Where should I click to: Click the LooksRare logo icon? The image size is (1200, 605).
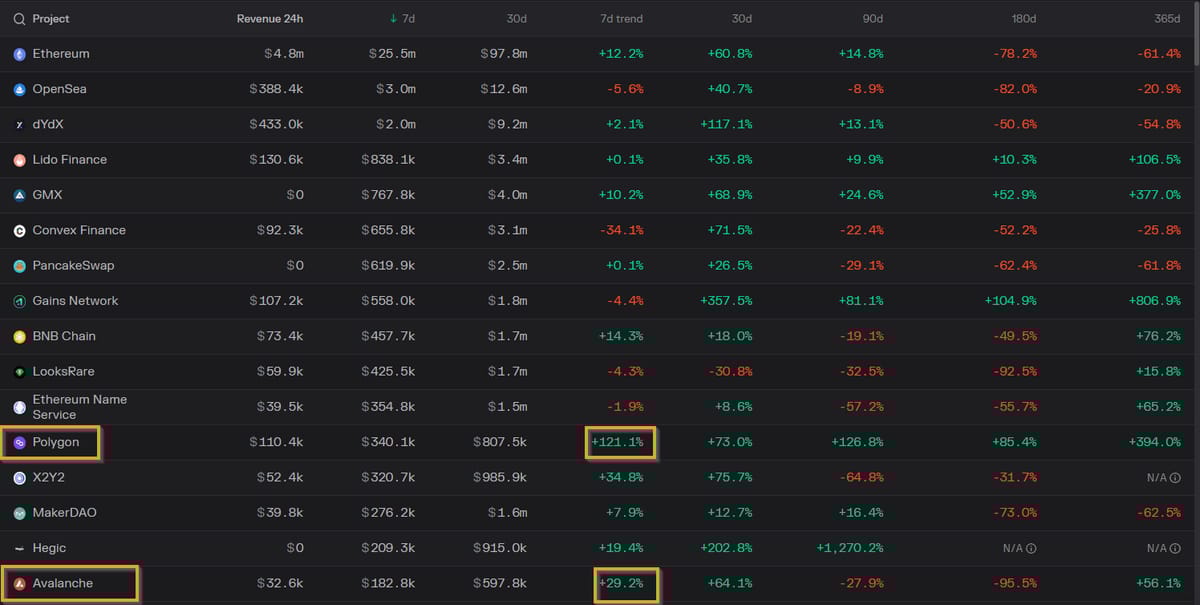coord(19,372)
